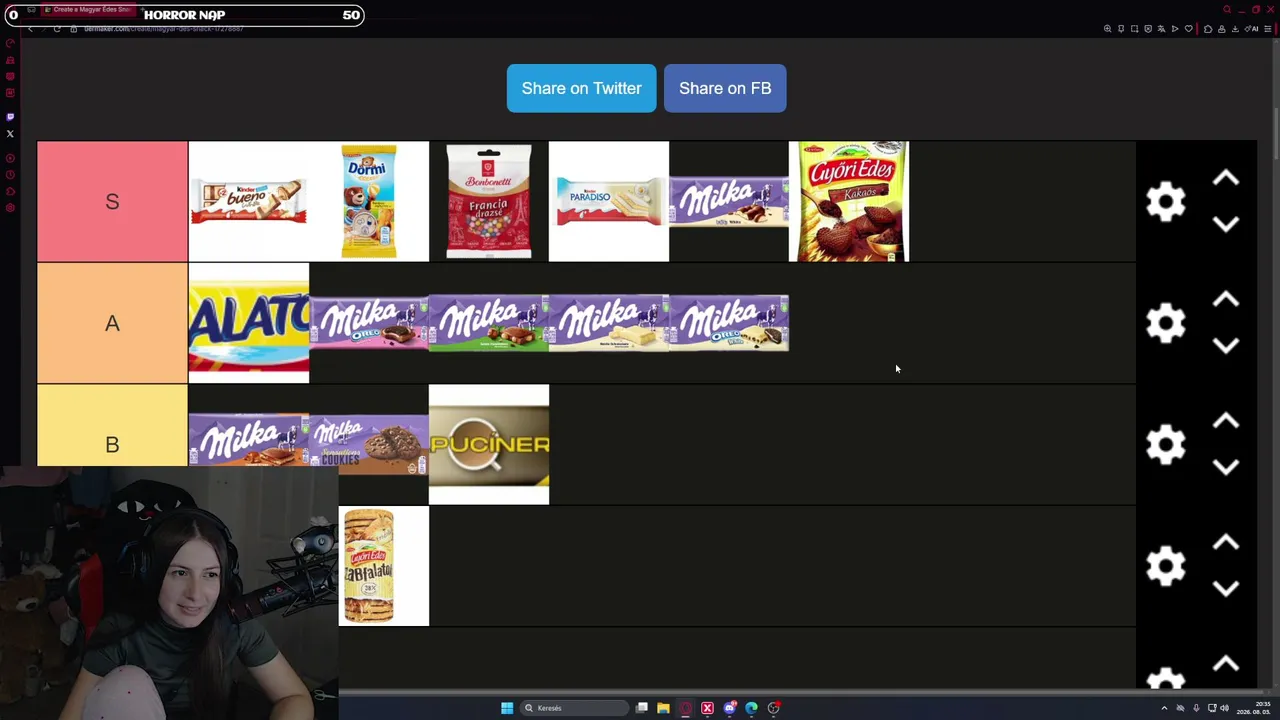The width and height of the screenshot is (1280, 720).
Task: Pick the first Milka bar in B tier
Action: click(249, 441)
